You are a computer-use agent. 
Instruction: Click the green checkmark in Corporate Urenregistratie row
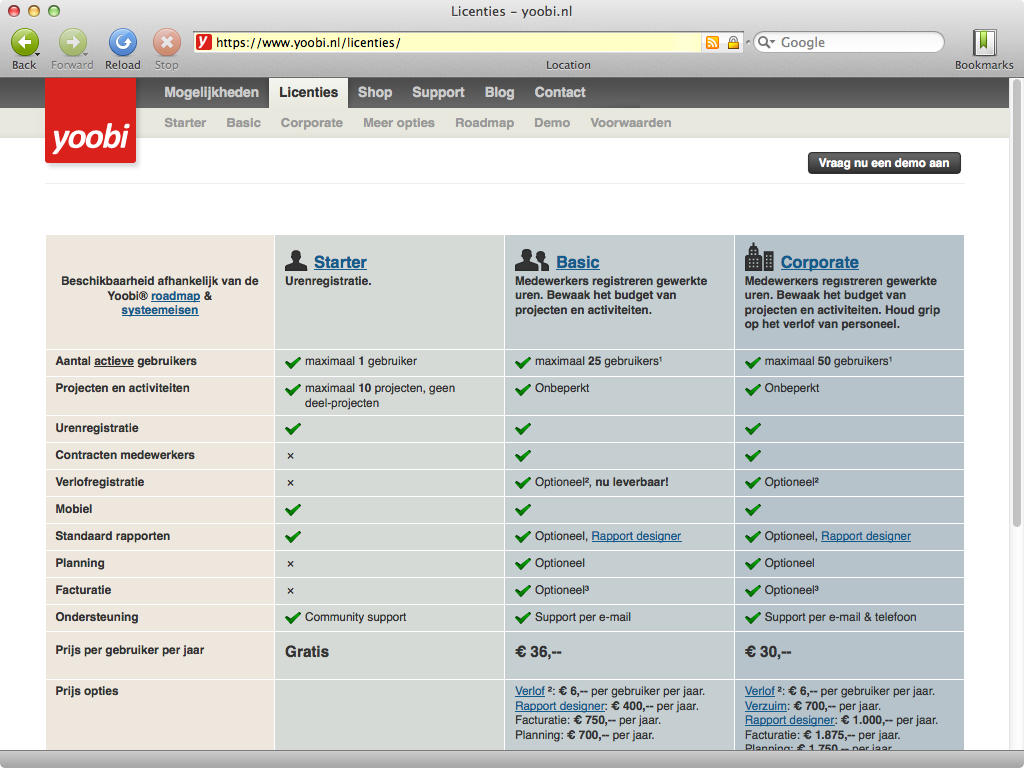coord(753,428)
